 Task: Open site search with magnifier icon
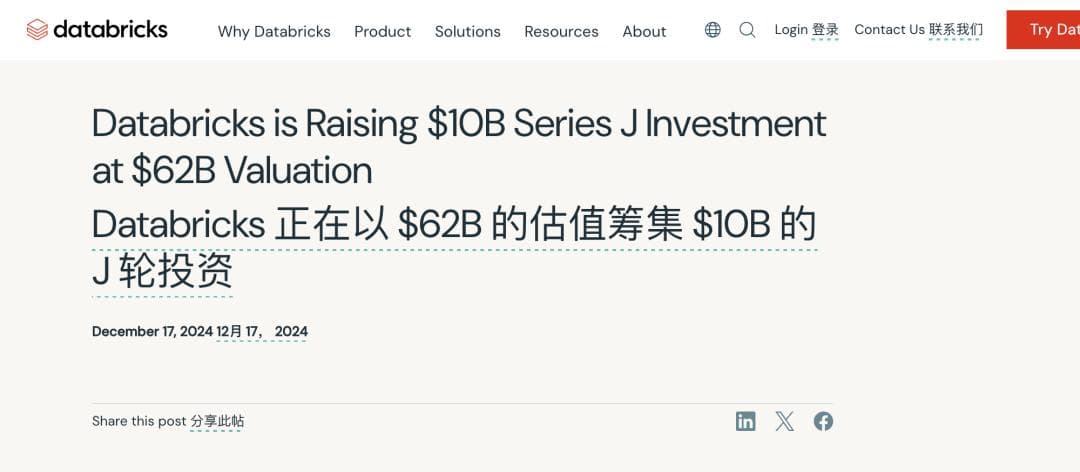click(747, 30)
